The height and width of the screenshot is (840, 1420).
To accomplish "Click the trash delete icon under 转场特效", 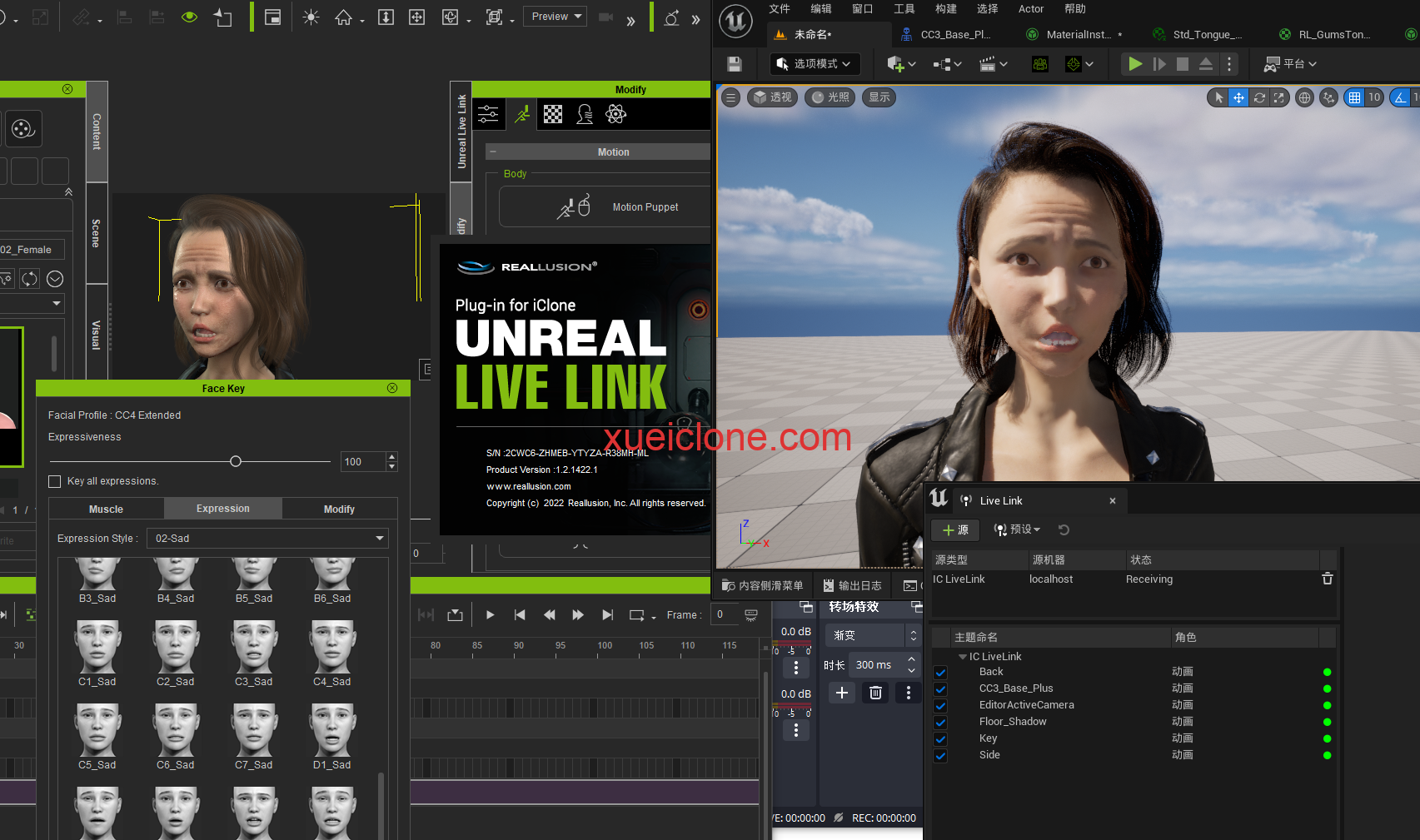I will point(875,693).
